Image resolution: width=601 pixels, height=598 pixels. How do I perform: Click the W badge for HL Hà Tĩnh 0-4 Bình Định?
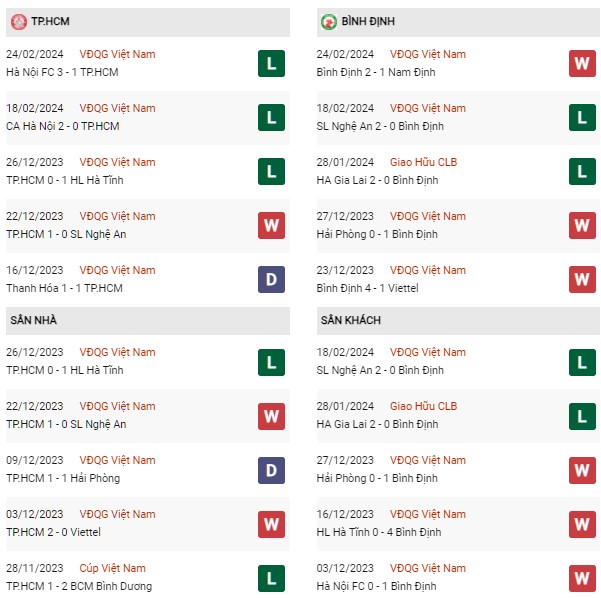582,524
